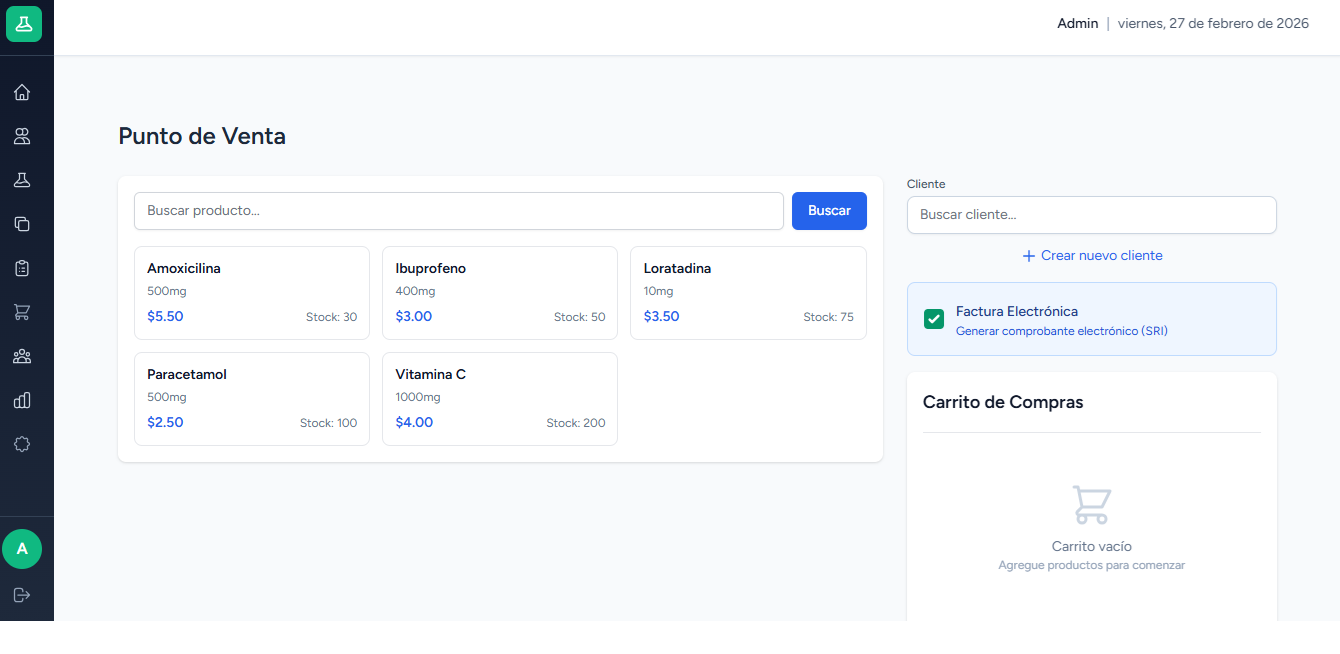The height and width of the screenshot is (654, 1340).
Task: Click the '$2.50' price on Paracetamol
Action: point(165,423)
